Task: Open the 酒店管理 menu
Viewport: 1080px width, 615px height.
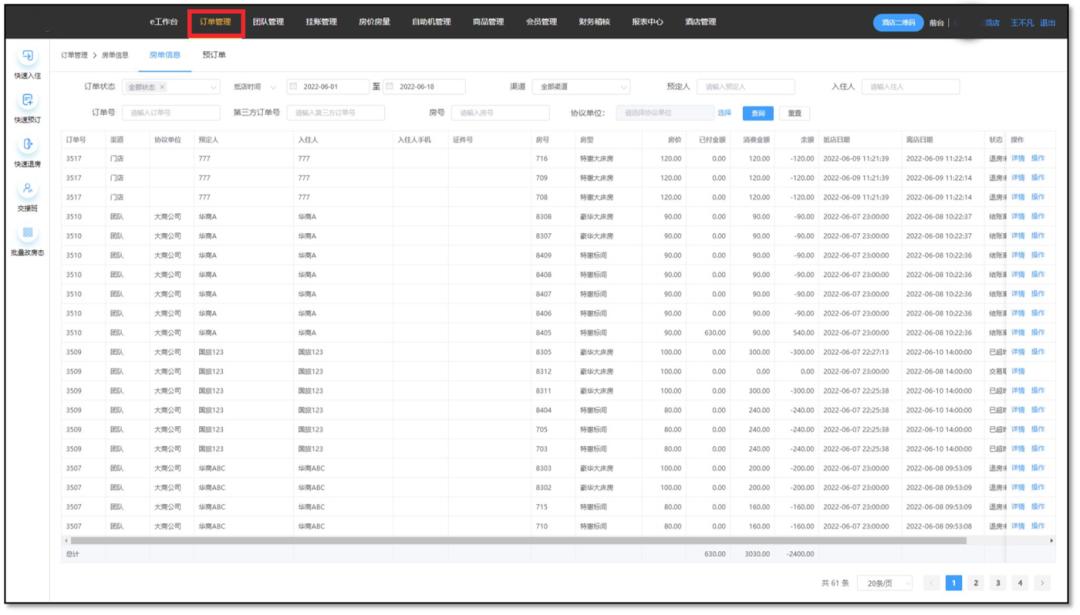Action: click(x=700, y=22)
